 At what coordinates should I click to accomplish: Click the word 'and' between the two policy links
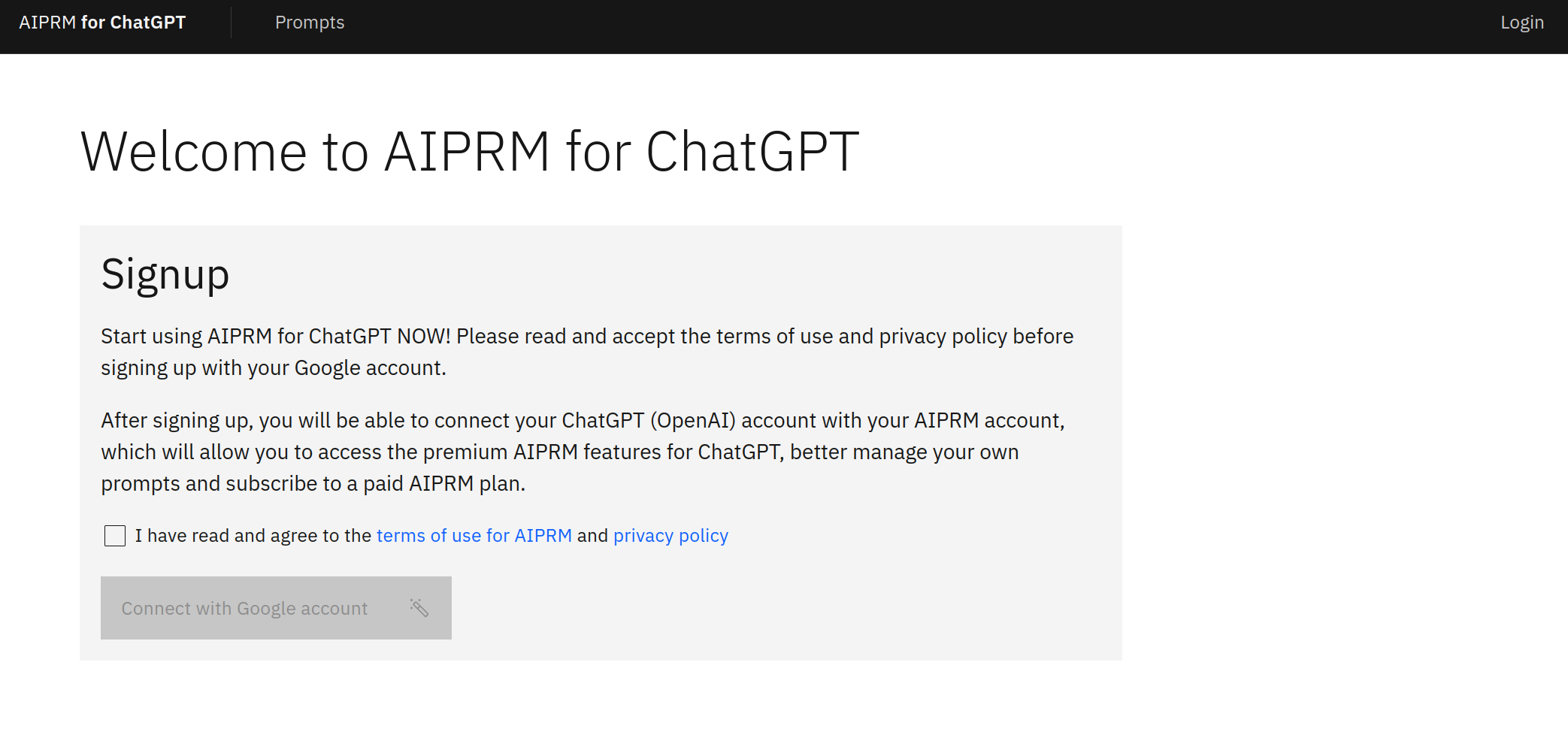coord(592,536)
